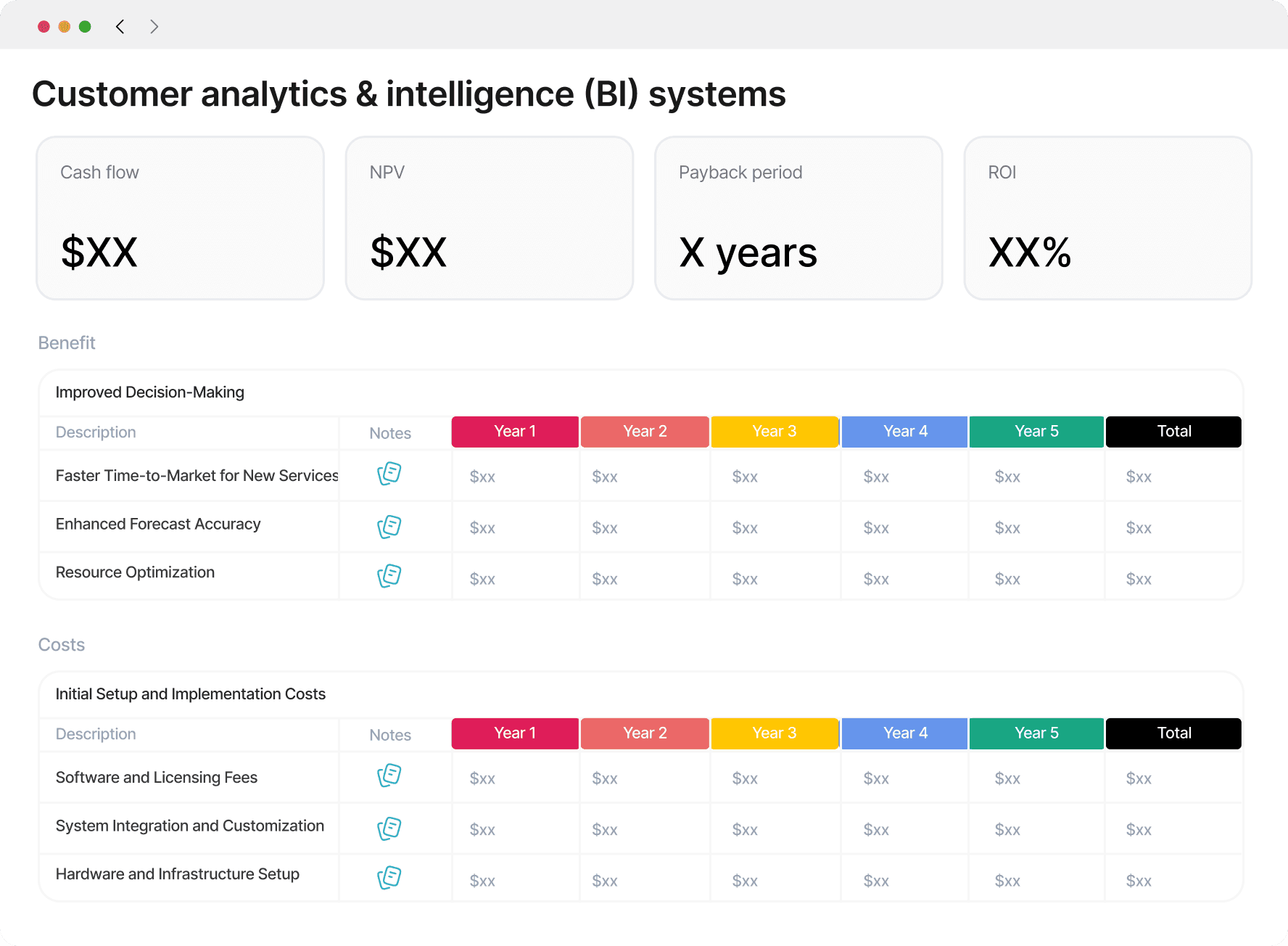
Task: Select the Year 3 column header in Costs table
Action: point(775,733)
